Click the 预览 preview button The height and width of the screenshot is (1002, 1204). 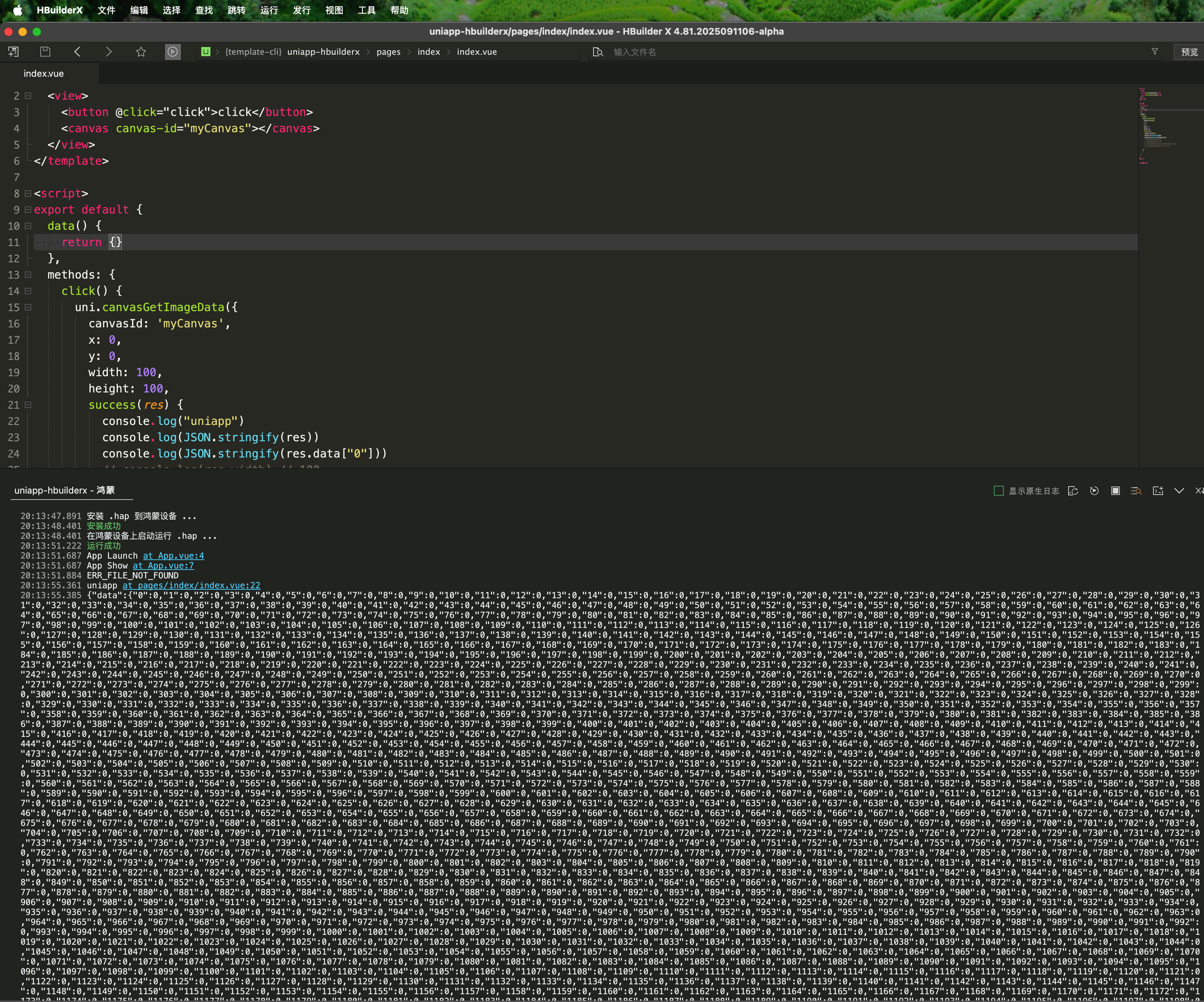pos(1188,52)
